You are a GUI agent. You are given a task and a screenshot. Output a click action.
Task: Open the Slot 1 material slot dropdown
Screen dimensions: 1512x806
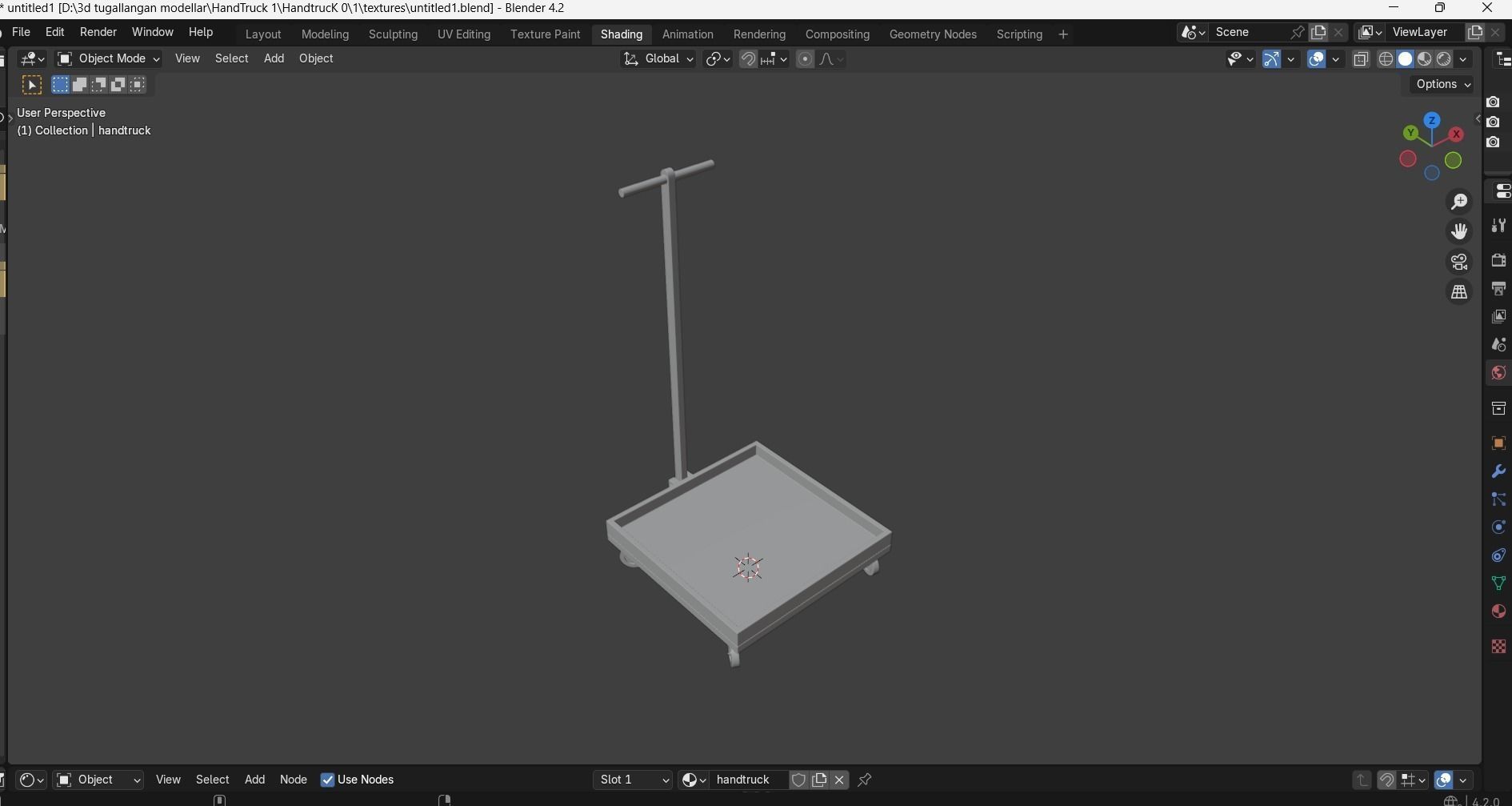(x=633, y=780)
